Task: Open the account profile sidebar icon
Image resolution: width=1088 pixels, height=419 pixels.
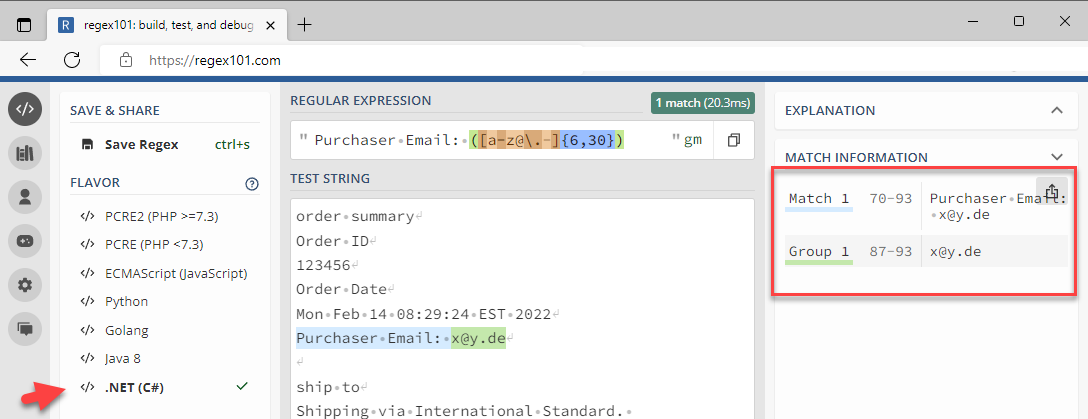Action: click(25, 197)
